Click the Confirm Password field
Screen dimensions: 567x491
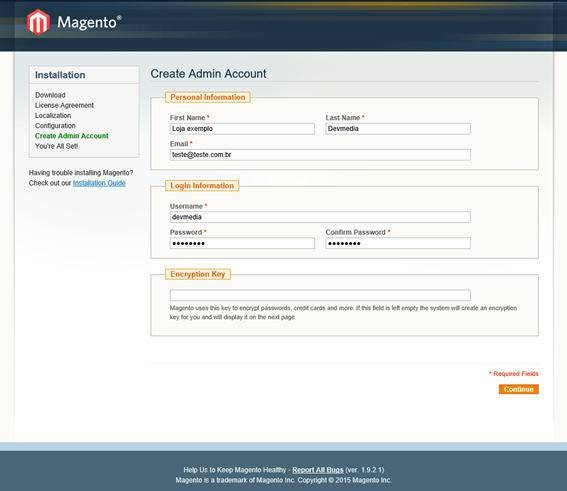(398, 243)
